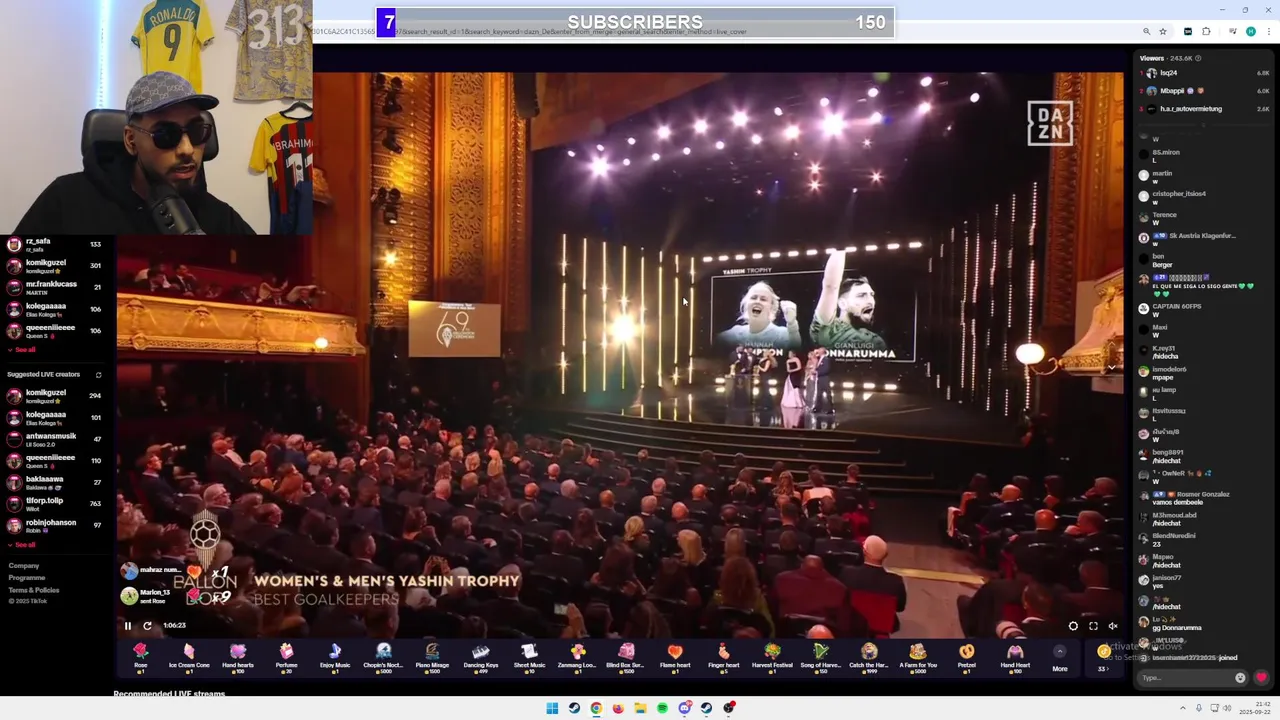This screenshot has height=720, width=1280.
Task: Send the Enjoy Music gift
Action: [x=335, y=656]
